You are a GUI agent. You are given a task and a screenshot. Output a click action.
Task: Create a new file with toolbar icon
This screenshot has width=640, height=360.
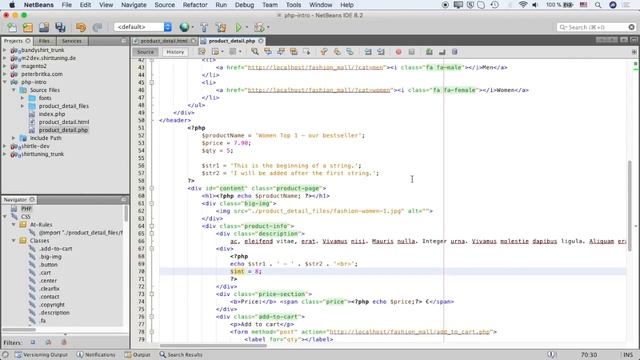12,27
